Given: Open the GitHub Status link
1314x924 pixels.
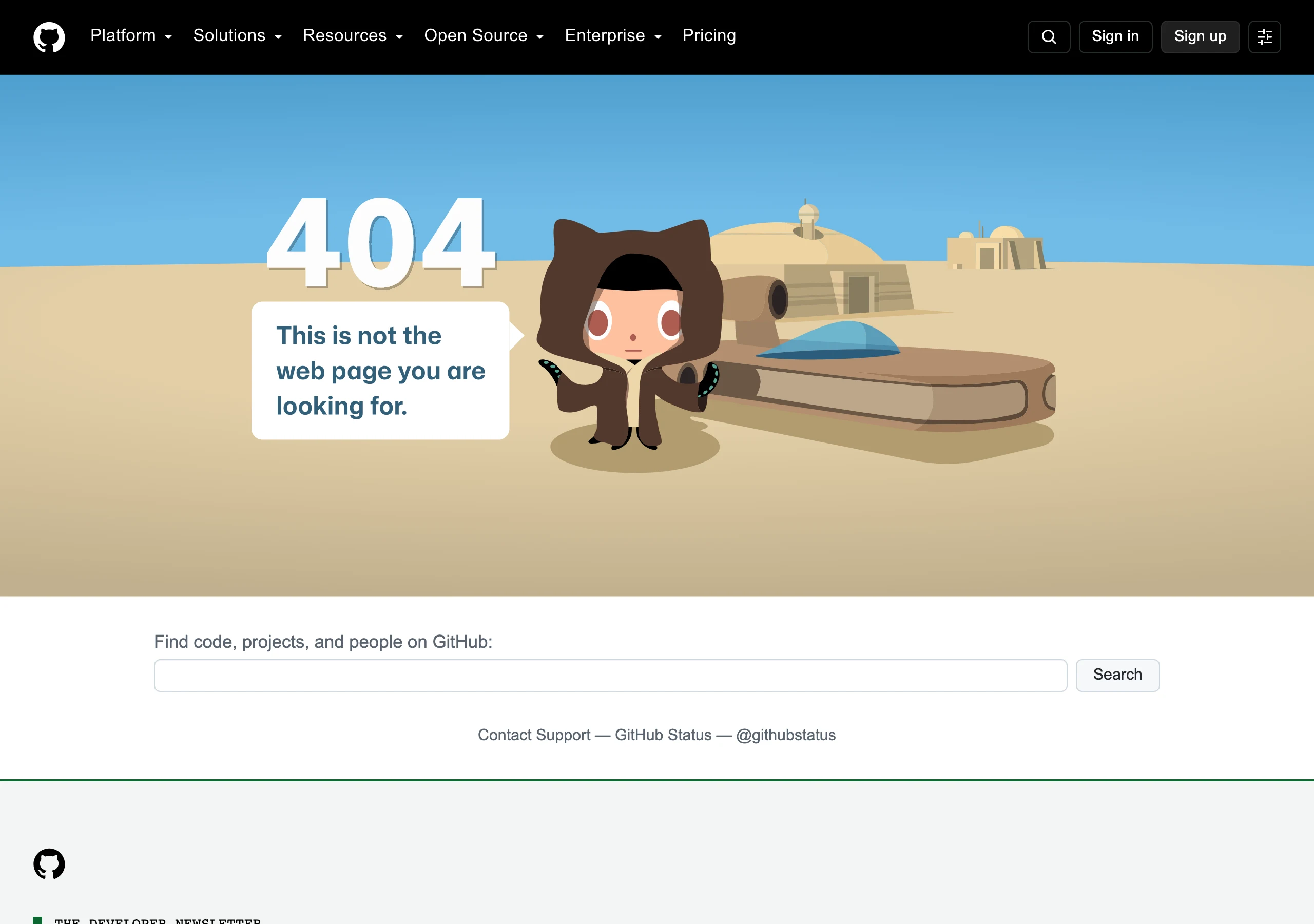Looking at the screenshot, I should point(663,735).
